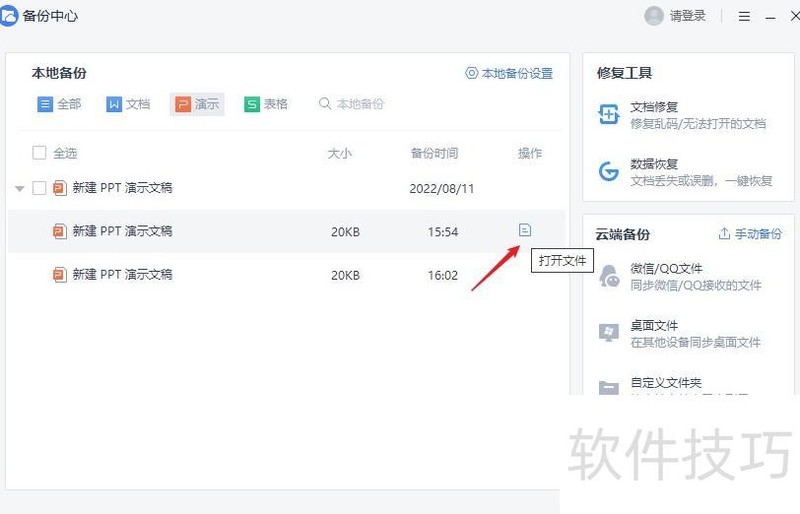Check the box for 2022/08/11 PPT group

pos(39,188)
